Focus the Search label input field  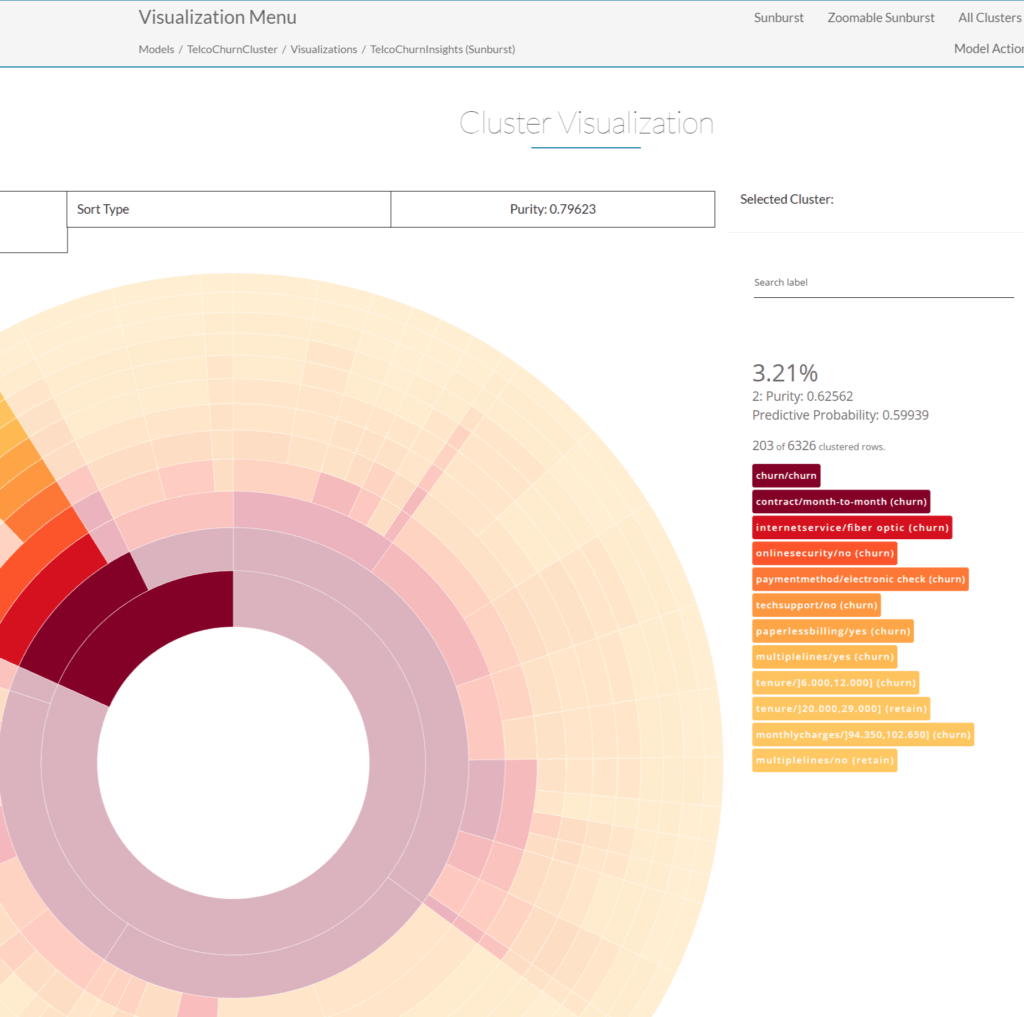(883, 283)
